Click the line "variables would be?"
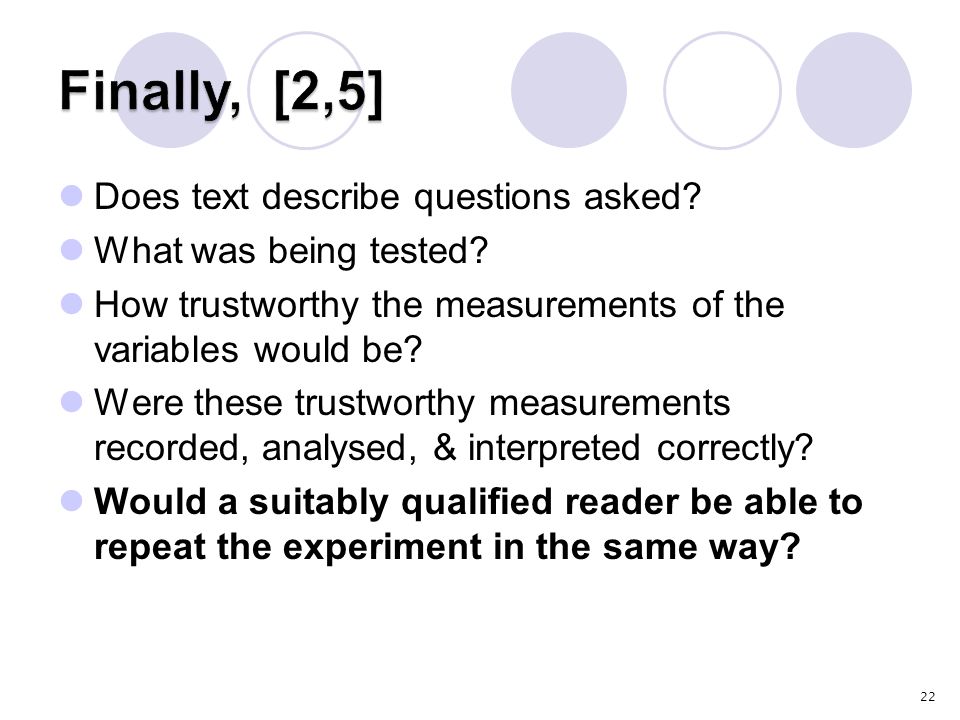The height and width of the screenshot is (720, 960). [258, 350]
